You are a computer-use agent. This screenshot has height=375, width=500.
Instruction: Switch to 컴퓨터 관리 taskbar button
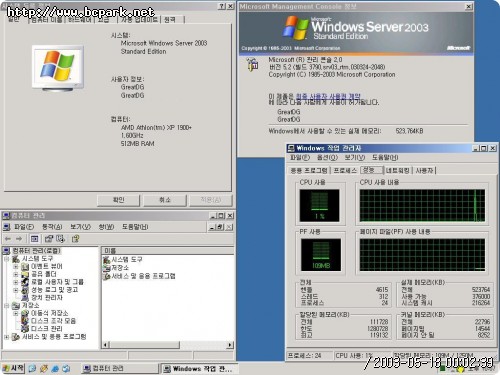pyautogui.click(x=120, y=368)
